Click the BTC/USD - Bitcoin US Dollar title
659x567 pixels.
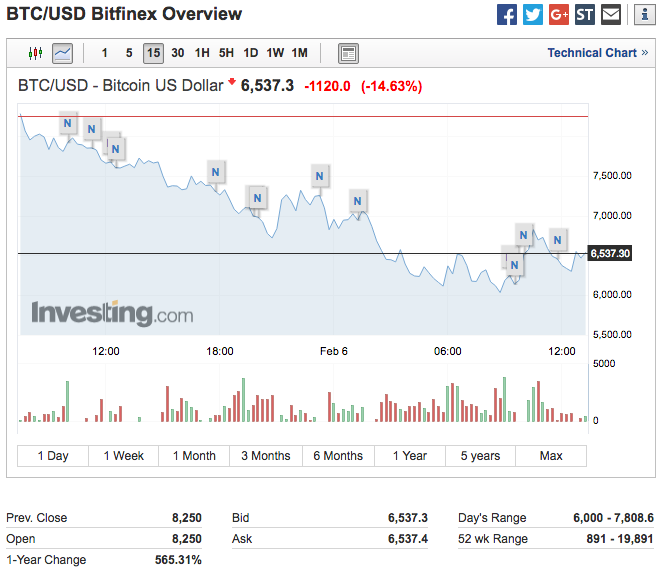(x=121, y=85)
